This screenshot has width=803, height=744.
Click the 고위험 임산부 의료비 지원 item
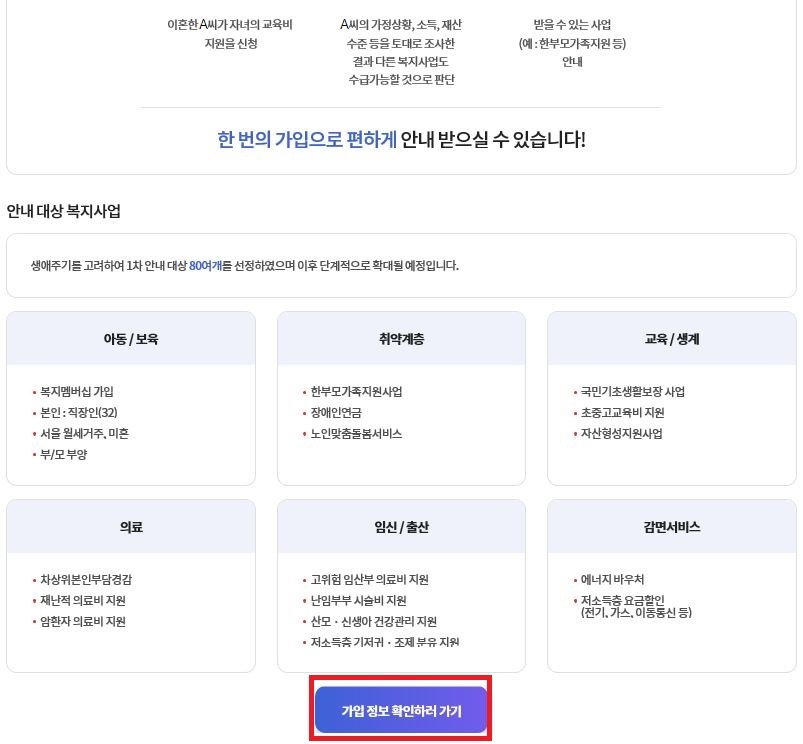(369, 580)
